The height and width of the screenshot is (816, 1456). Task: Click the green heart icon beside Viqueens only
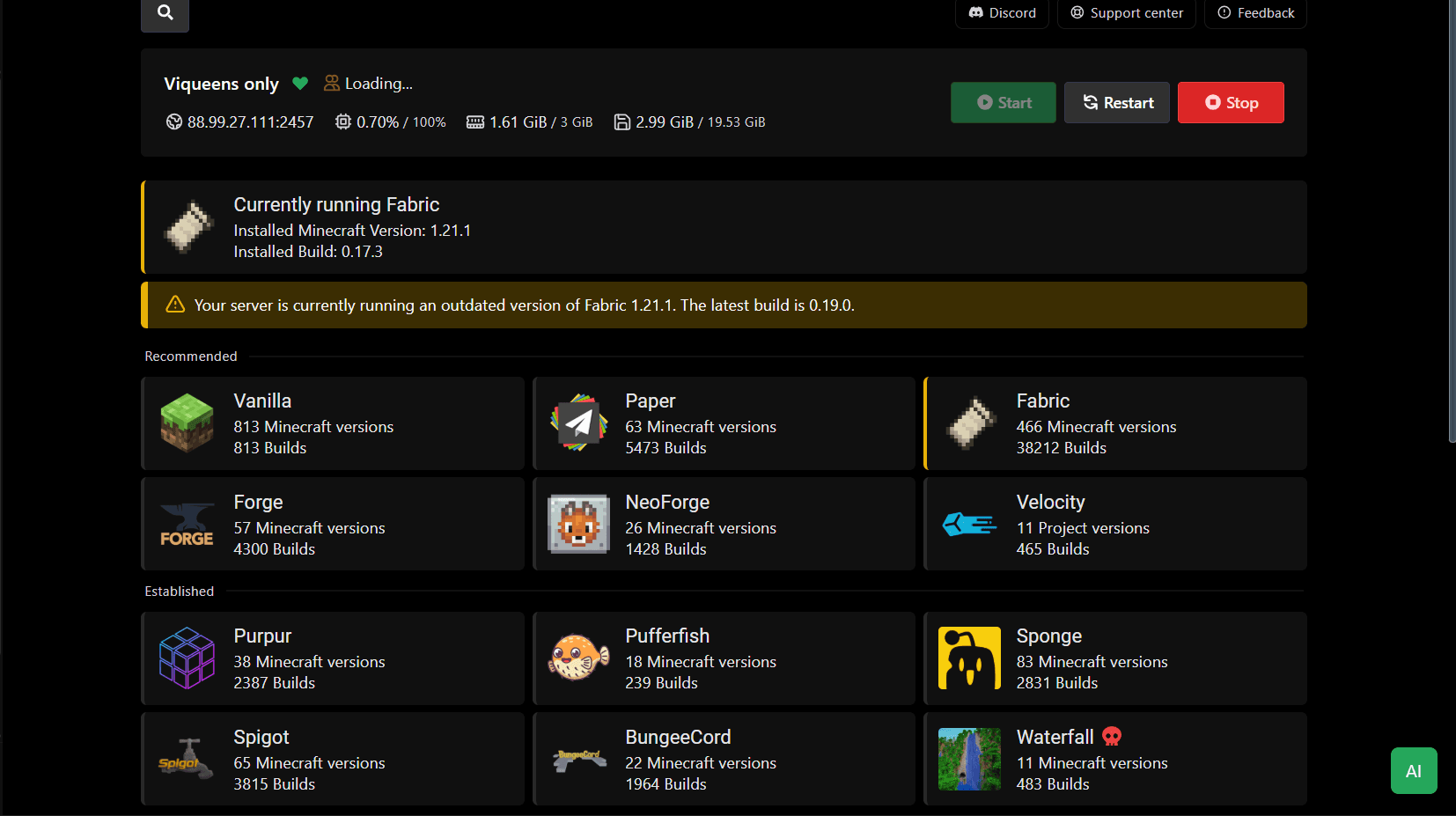click(300, 84)
